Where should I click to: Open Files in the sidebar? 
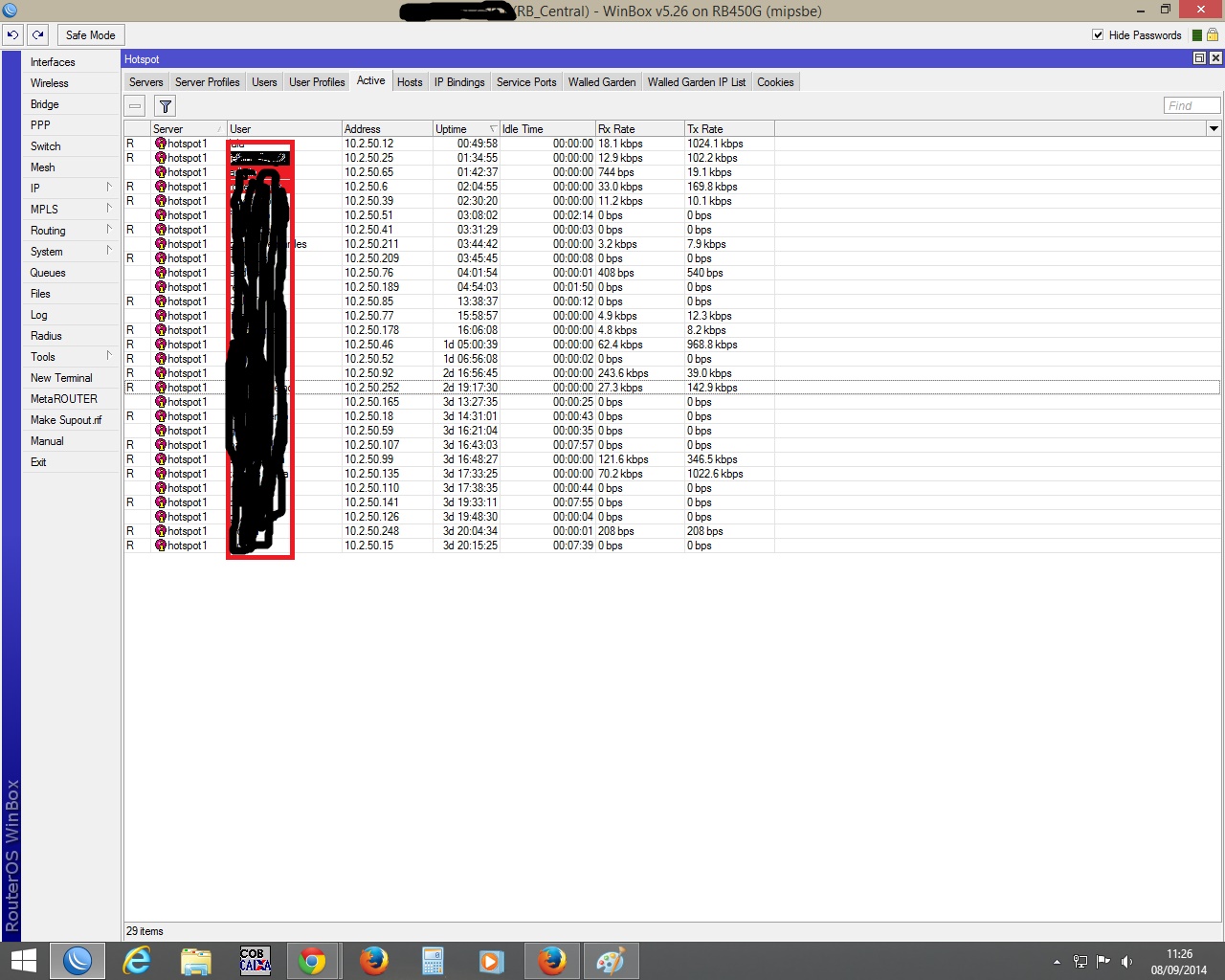[72, 294]
